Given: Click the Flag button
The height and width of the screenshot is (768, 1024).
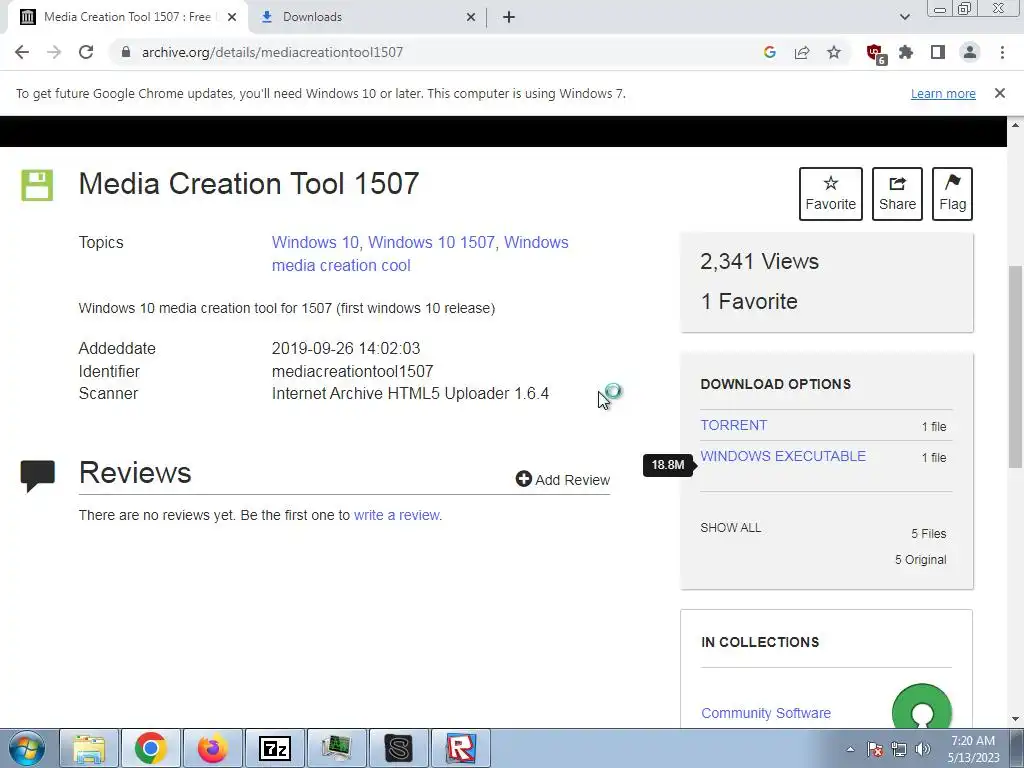Looking at the screenshot, I should tap(952, 194).
